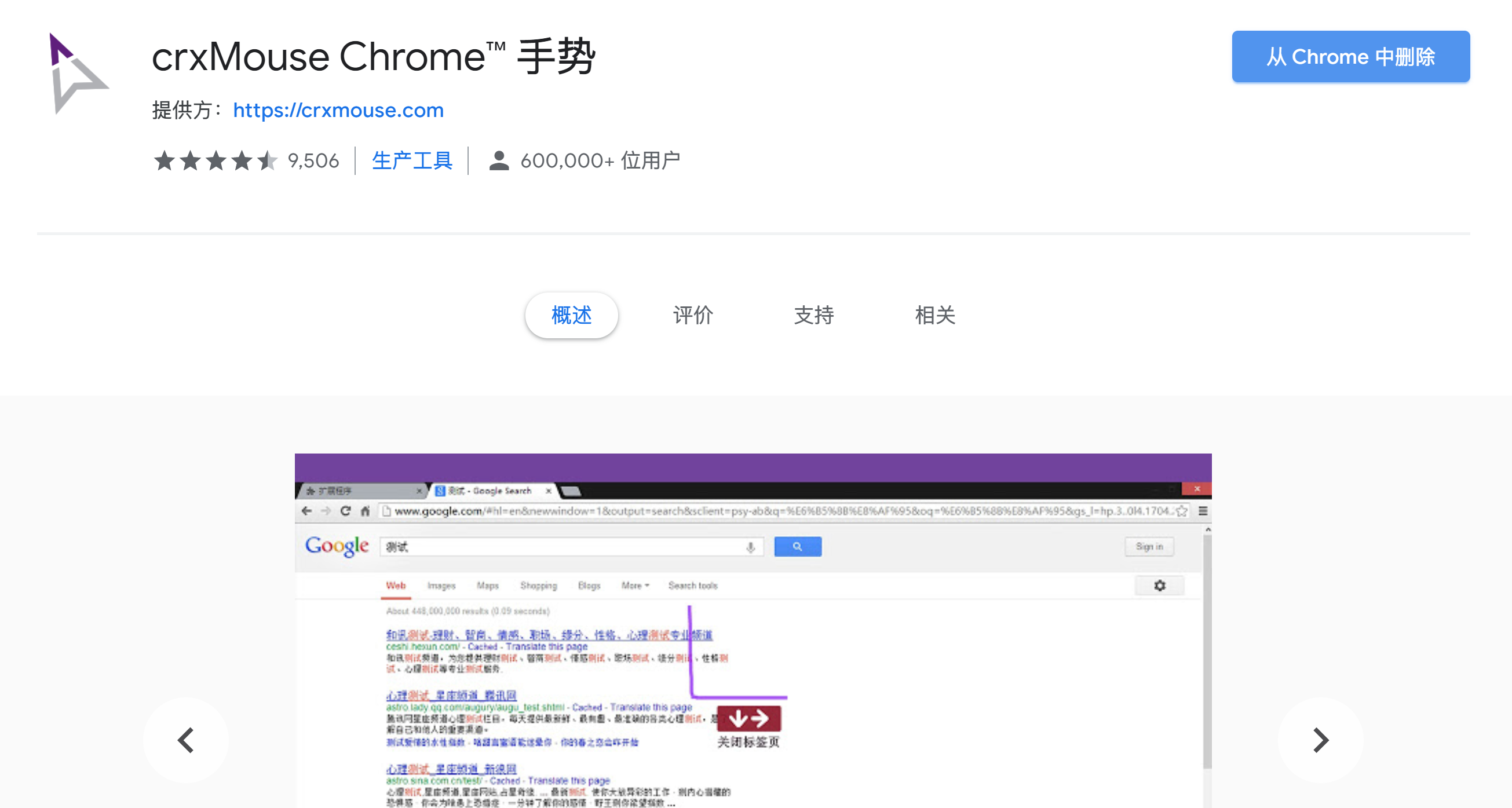Click the star rating icons
The image size is (1512, 808).
coord(216,160)
